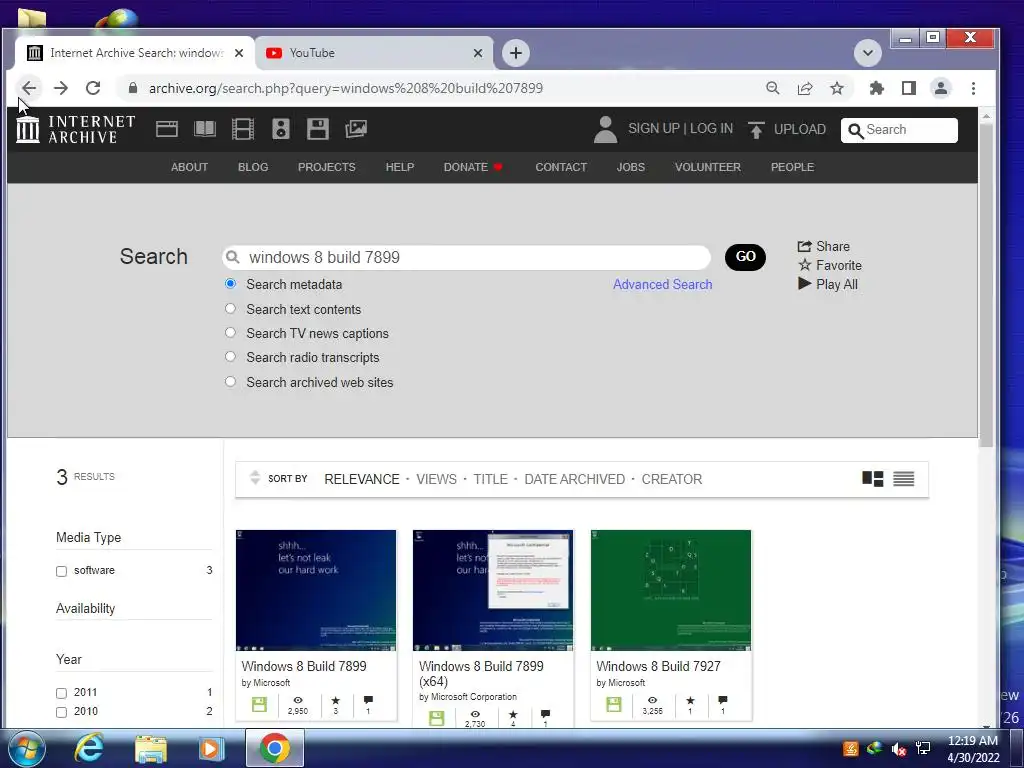Select Search TV news captions option
Viewport: 1024px width, 768px height.
tap(231, 332)
